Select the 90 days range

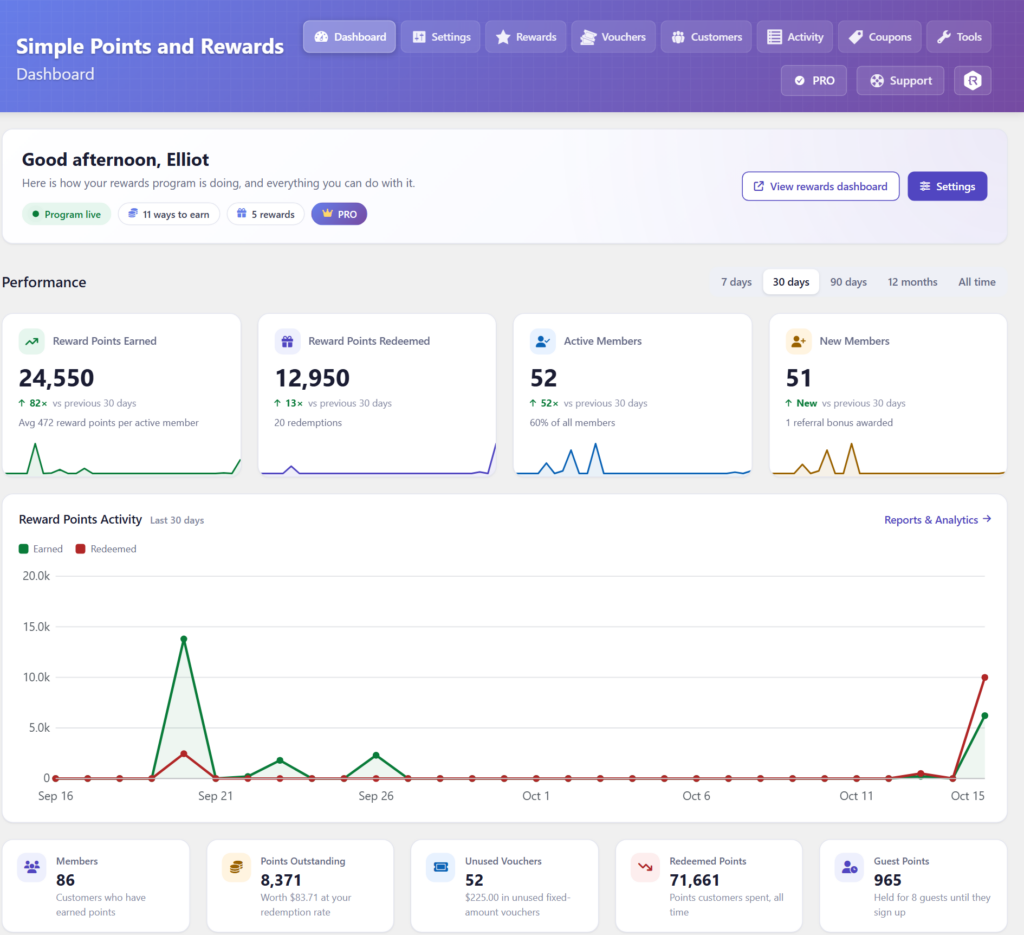tap(848, 282)
